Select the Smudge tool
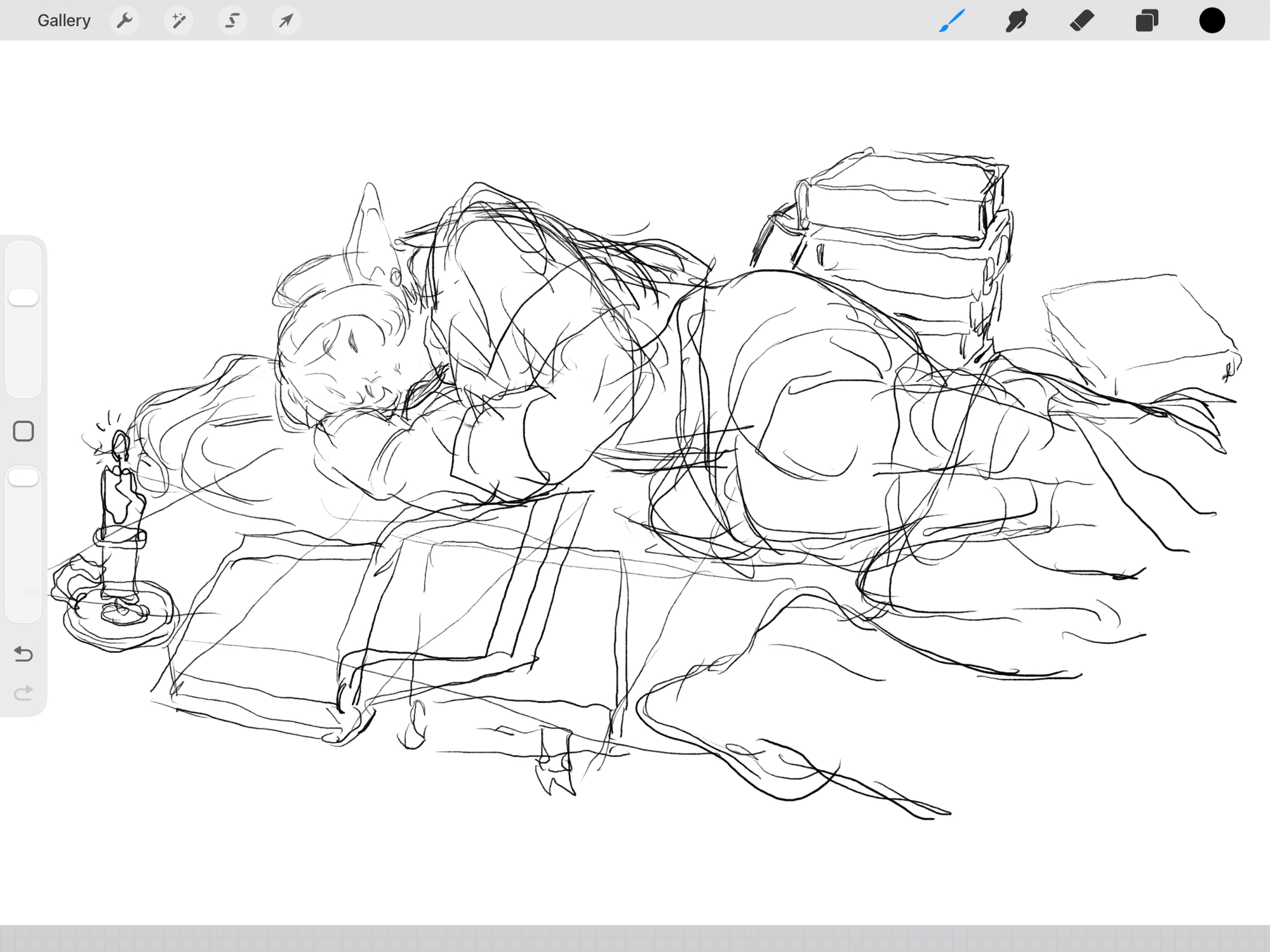 click(1017, 20)
